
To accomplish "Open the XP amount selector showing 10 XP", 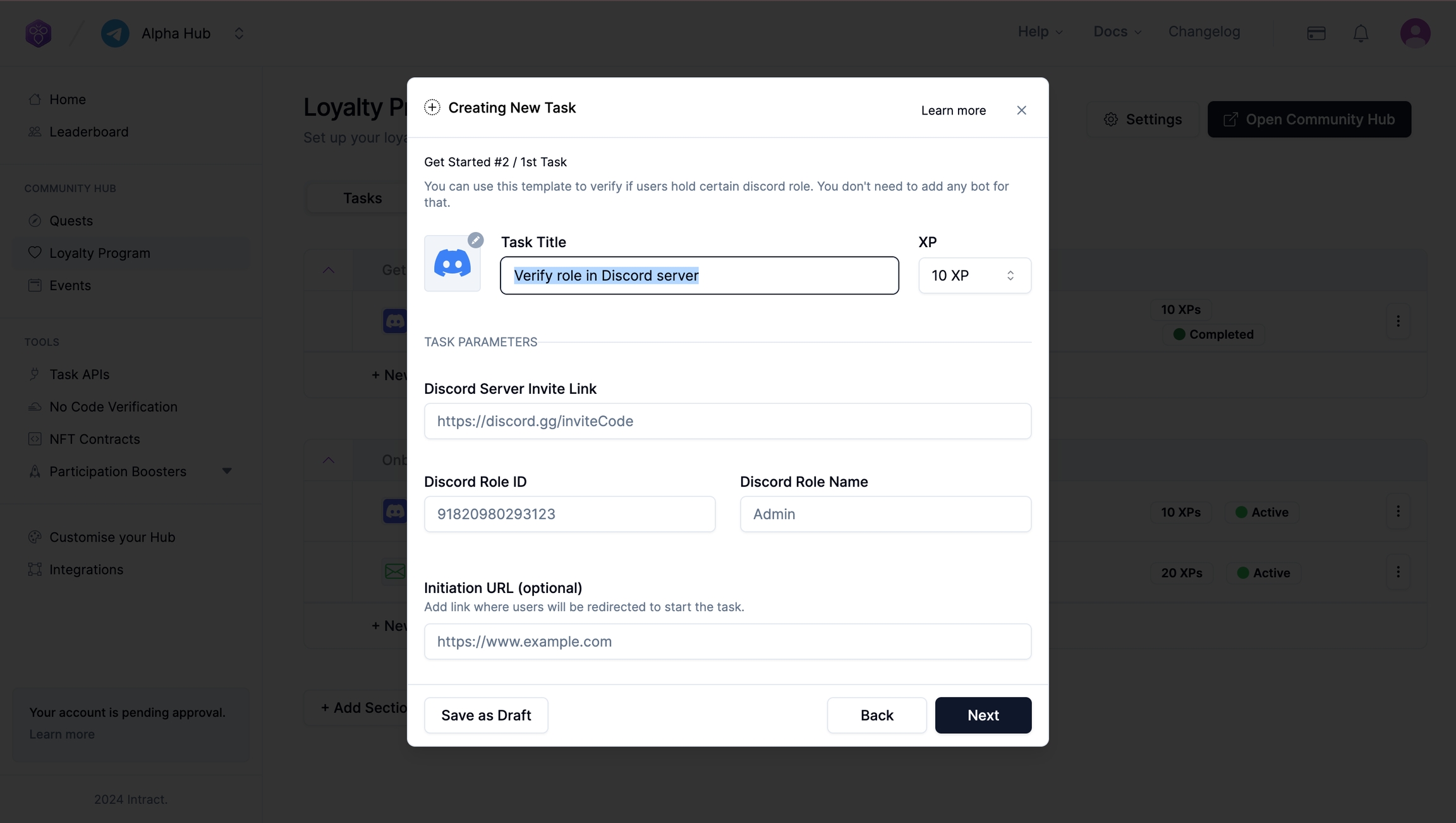I will click(974, 276).
